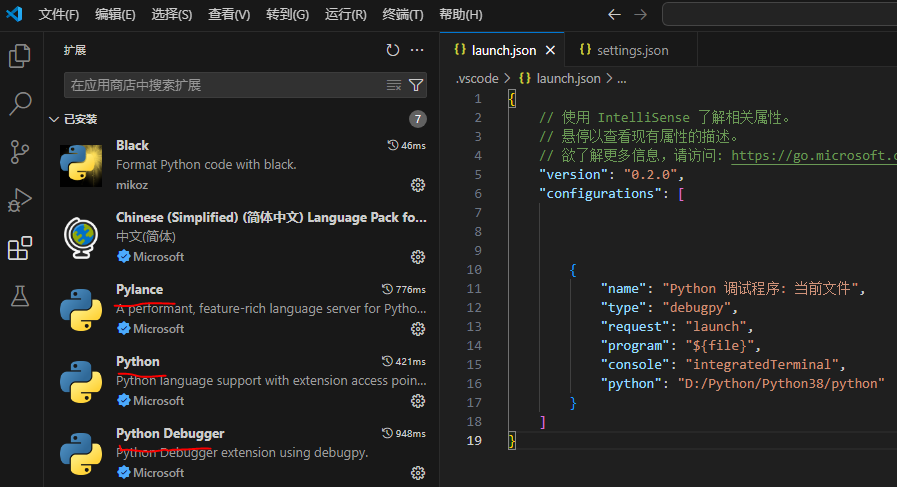Open Chinese Language Pack manage gear
The image size is (897, 487).
418,257
